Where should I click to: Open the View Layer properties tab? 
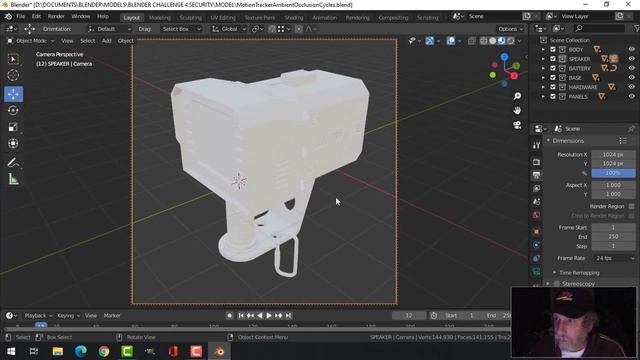coord(536,188)
